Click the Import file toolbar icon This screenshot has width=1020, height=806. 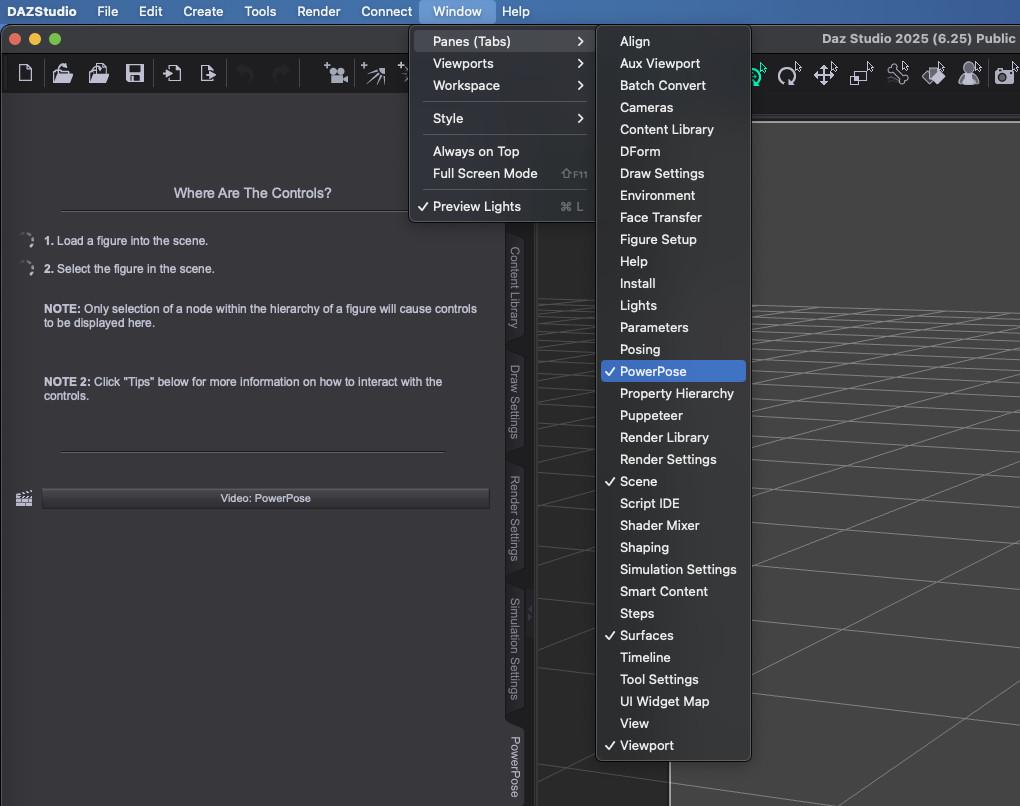click(x=172, y=73)
